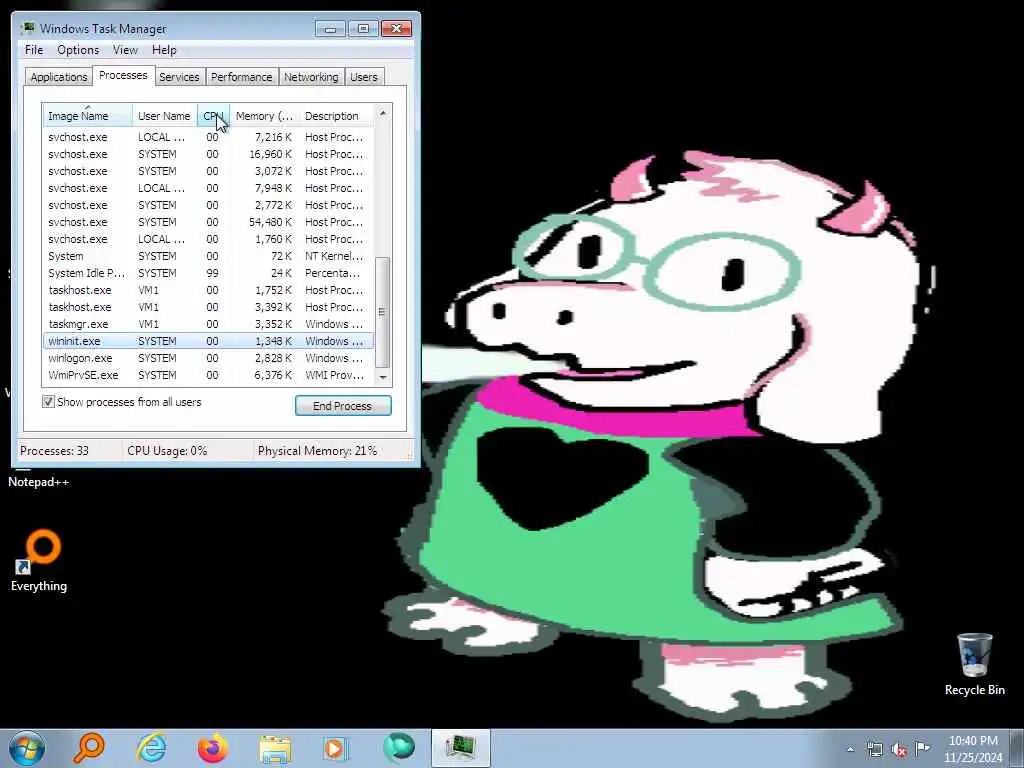Screen dimensions: 1024x768
Task: Switch to the Services tab
Action: (179, 77)
